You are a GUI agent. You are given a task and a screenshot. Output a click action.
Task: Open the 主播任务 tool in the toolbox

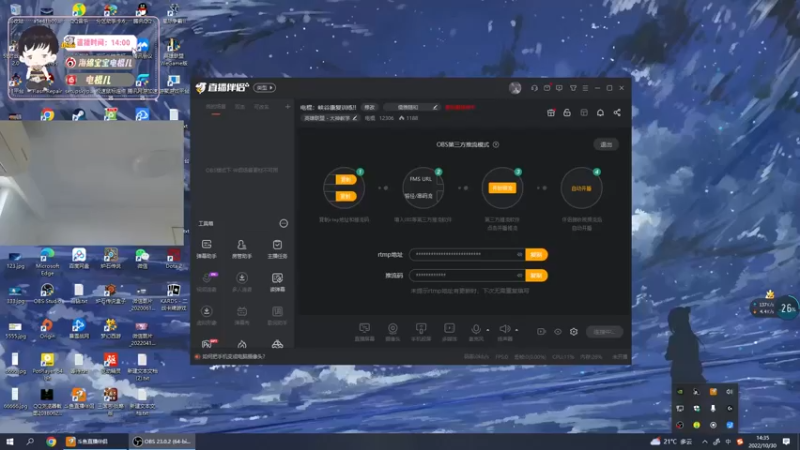coord(277,249)
